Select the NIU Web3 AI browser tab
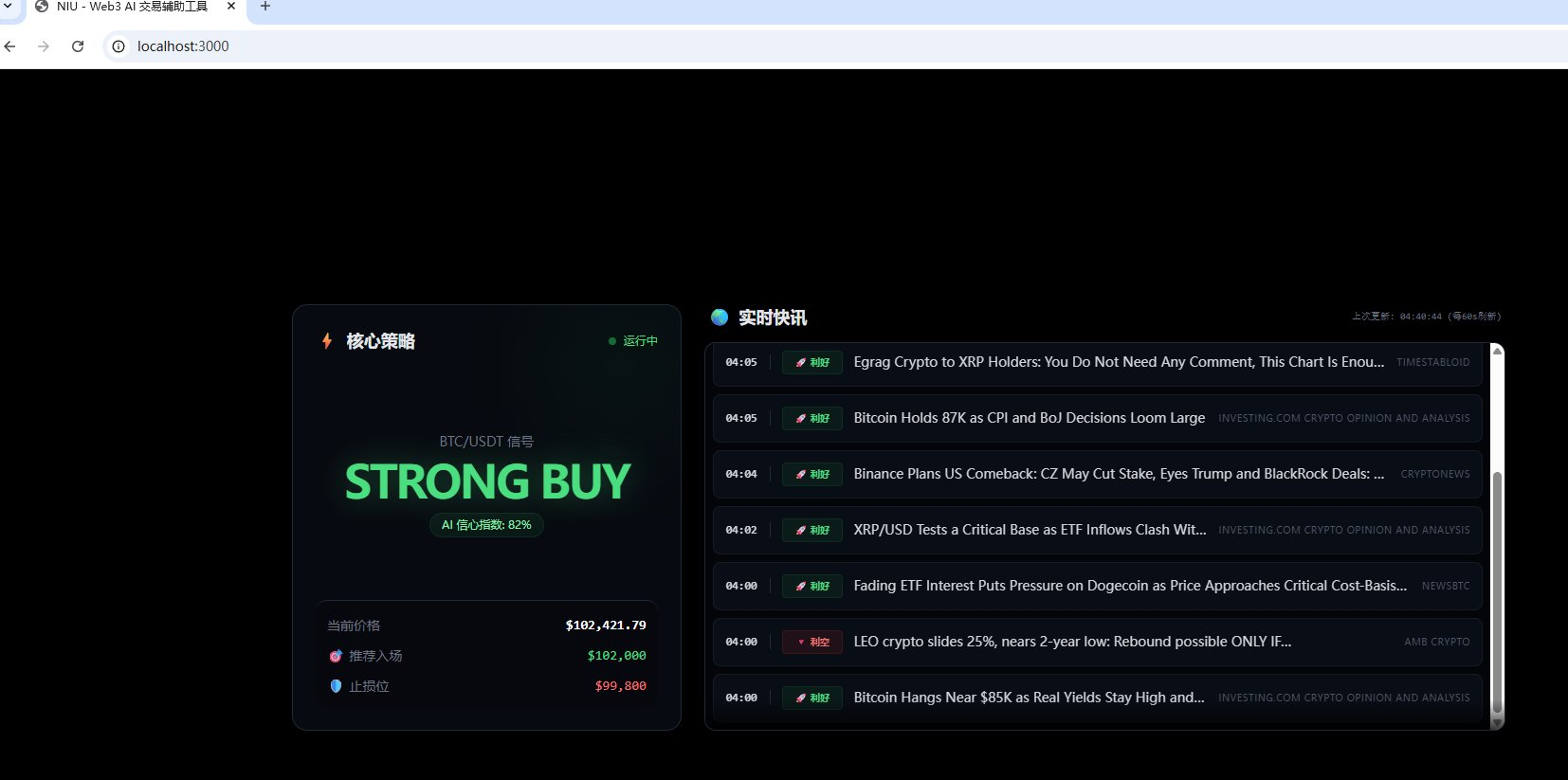The height and width of the screenshot is (780, 1568). (132, 7)
